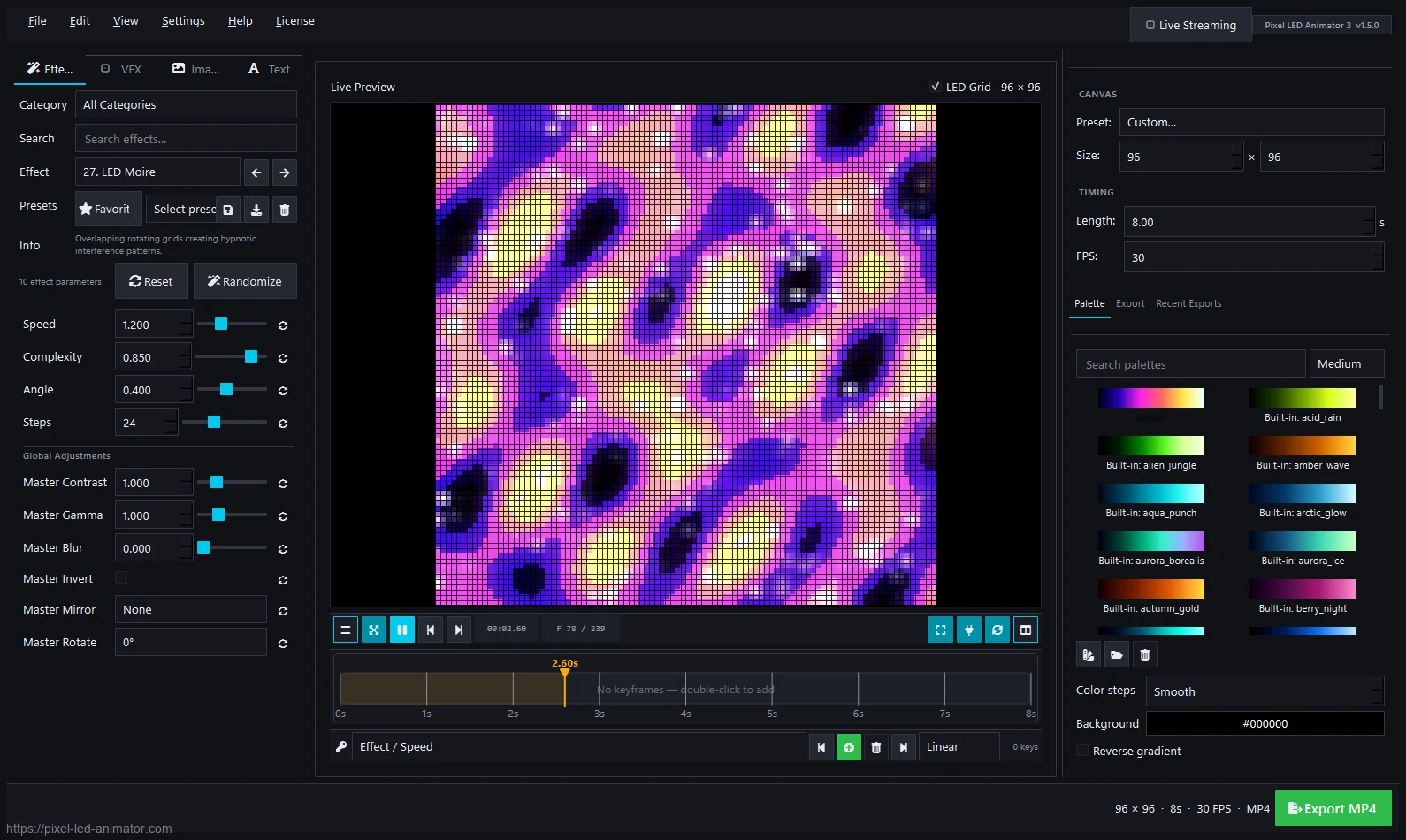Go to the previous keyframe in the keyframe row
Viewport: 1406px width, 840px height.
tap(821, 747)
